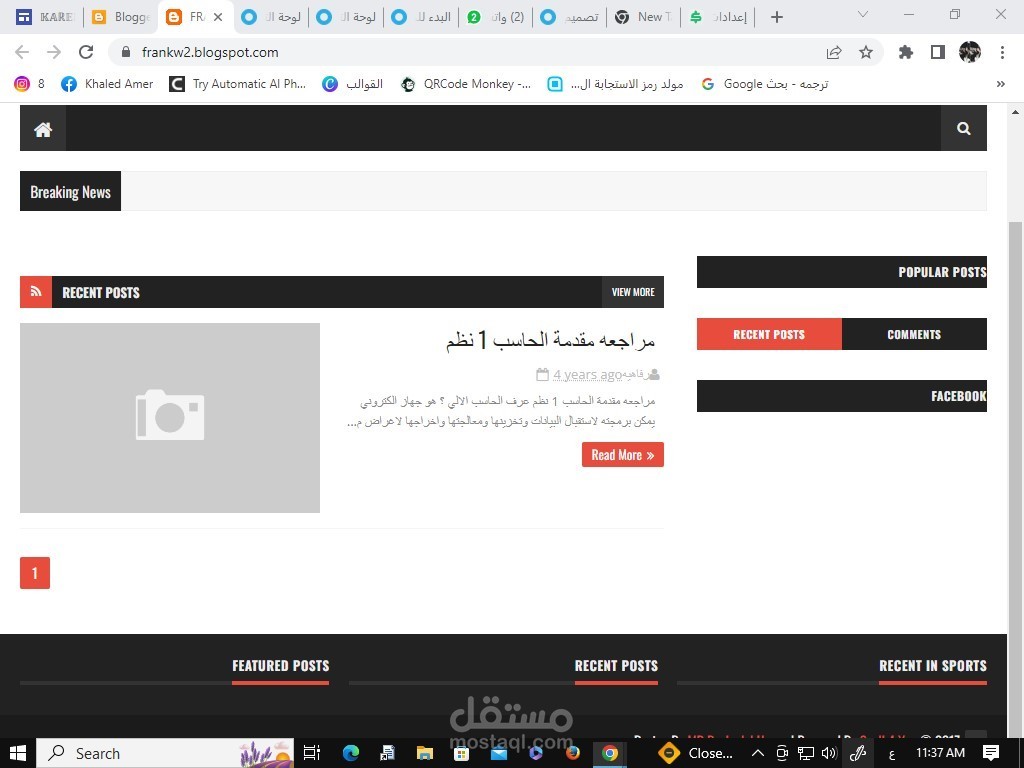Select the Recent Posts sidebar tab
Screen dimensions: 1024x768
click(769, 334)
